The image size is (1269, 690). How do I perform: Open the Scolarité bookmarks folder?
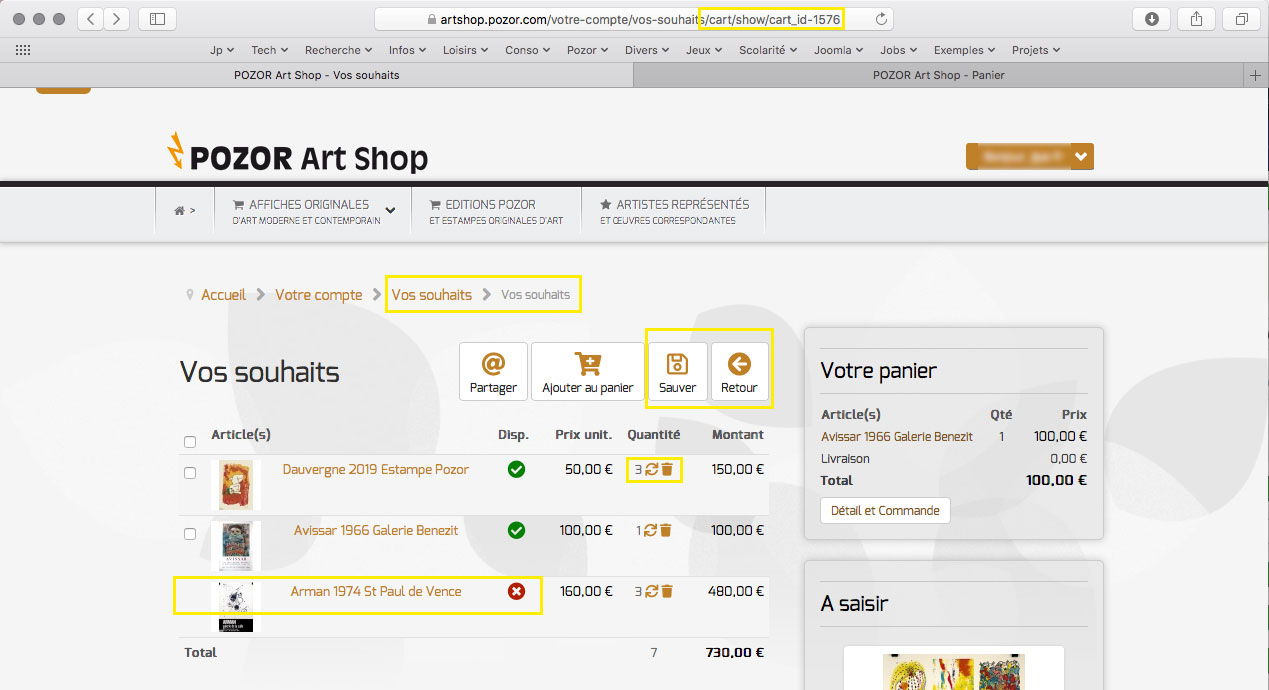point(768,50)
